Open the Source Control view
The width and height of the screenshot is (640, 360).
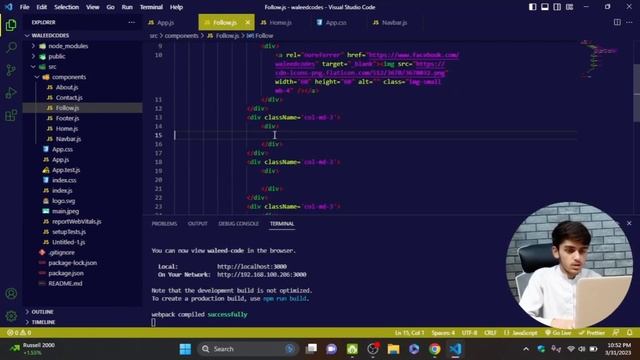[11, 70]
